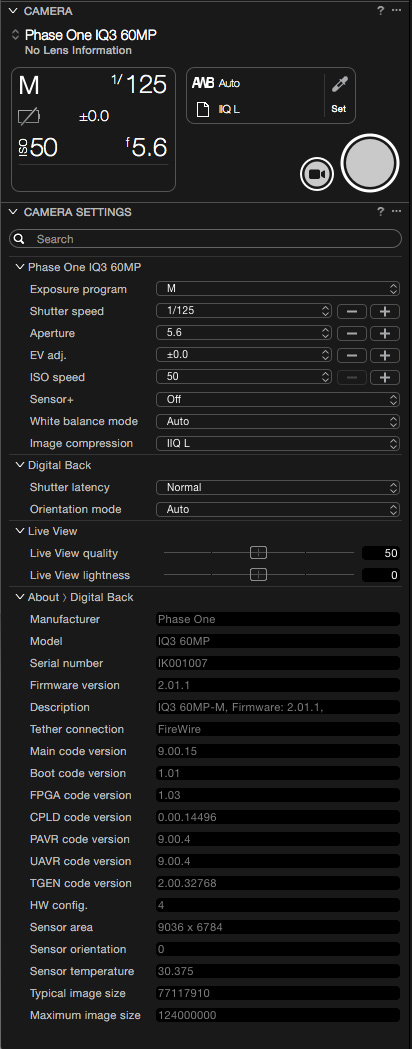The width and height of the screenshot is (412, 1049).
Task: Click the Live View lightness value field
Action: (381, 575)
